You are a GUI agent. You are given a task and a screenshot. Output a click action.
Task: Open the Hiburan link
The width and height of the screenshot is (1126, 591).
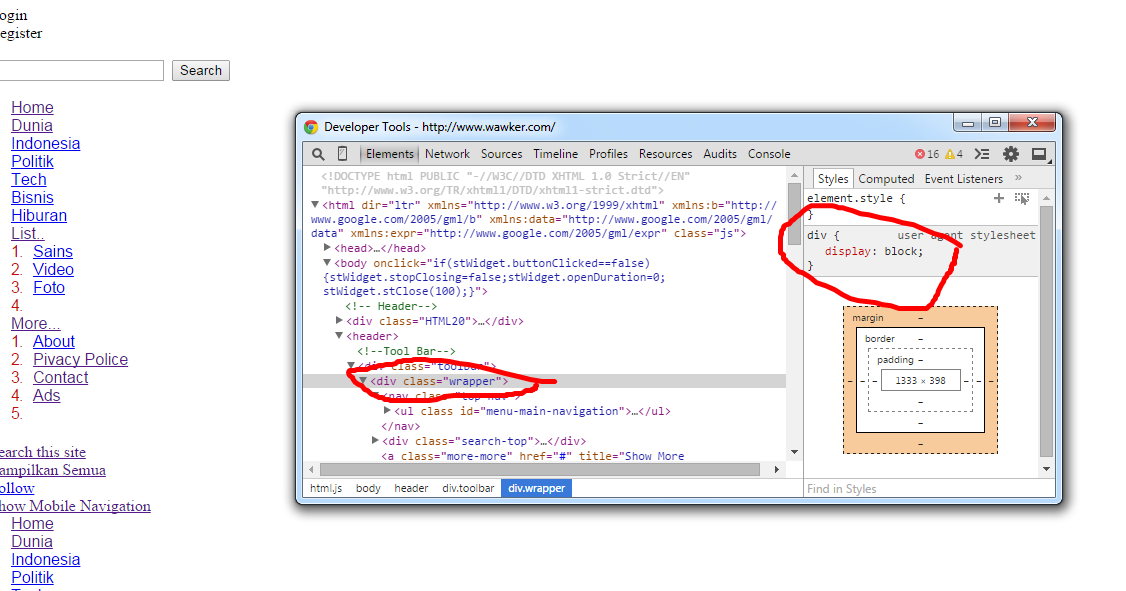coord(39,215)
